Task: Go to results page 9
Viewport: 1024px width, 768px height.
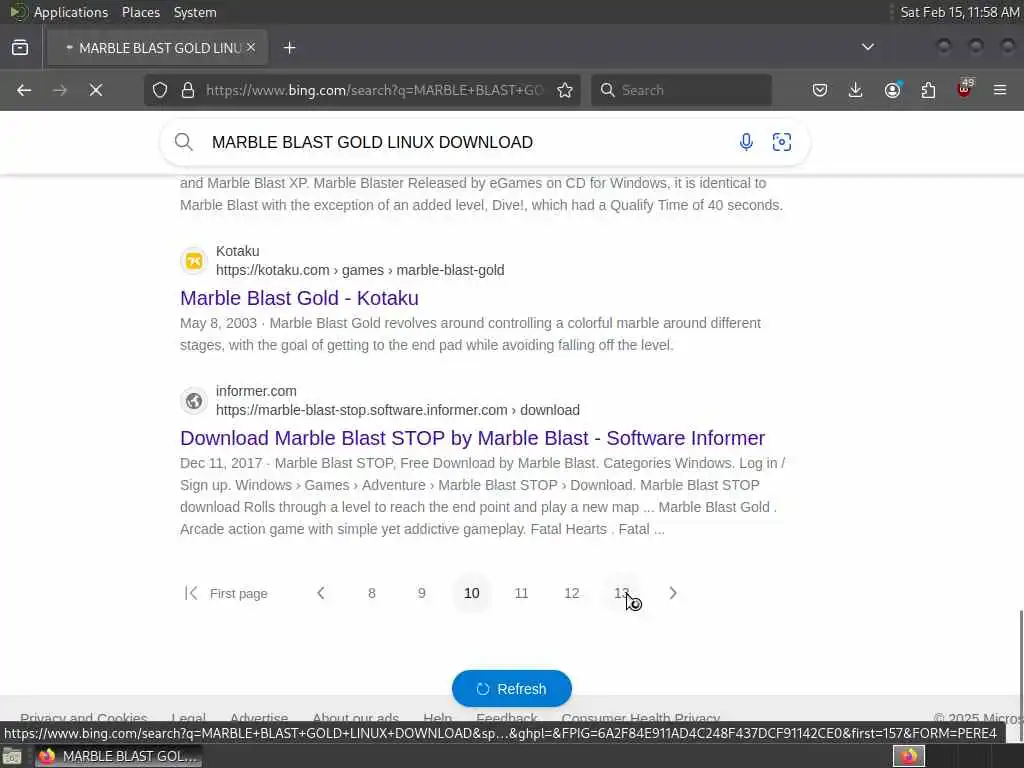Action: point(422,593)
